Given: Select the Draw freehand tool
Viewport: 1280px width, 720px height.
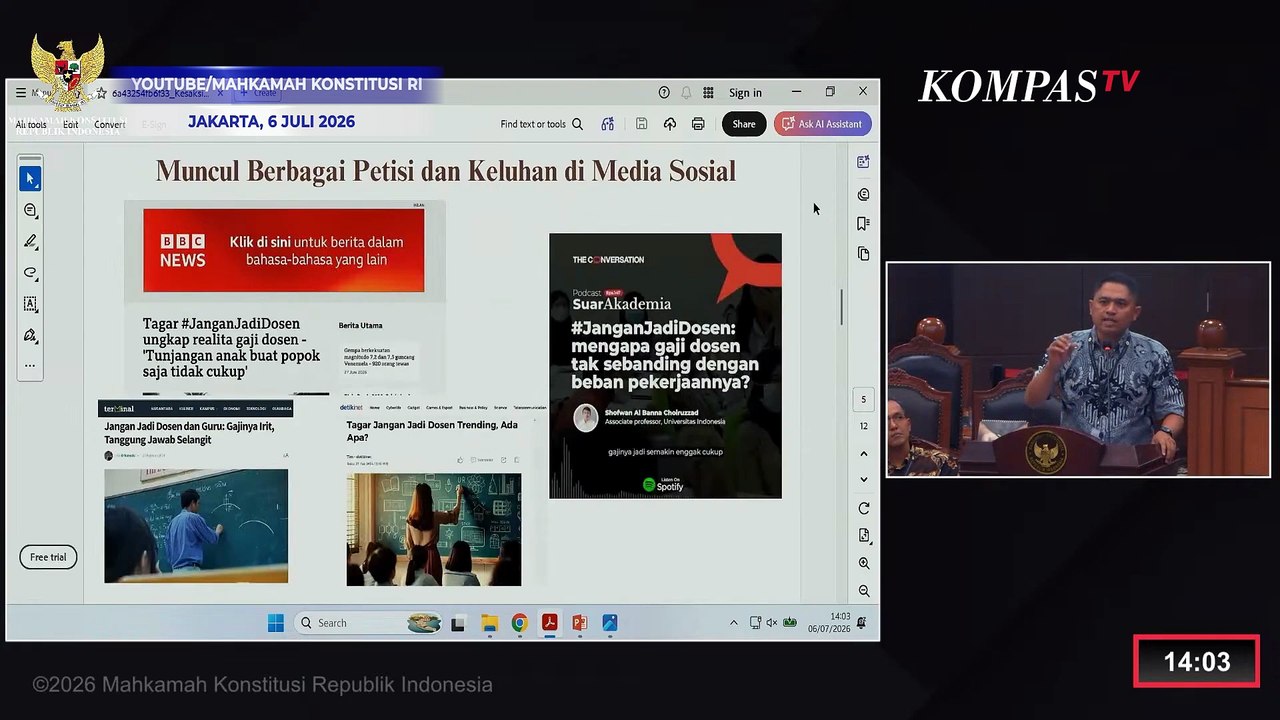Looking at the screenshot, I should 30,273.
